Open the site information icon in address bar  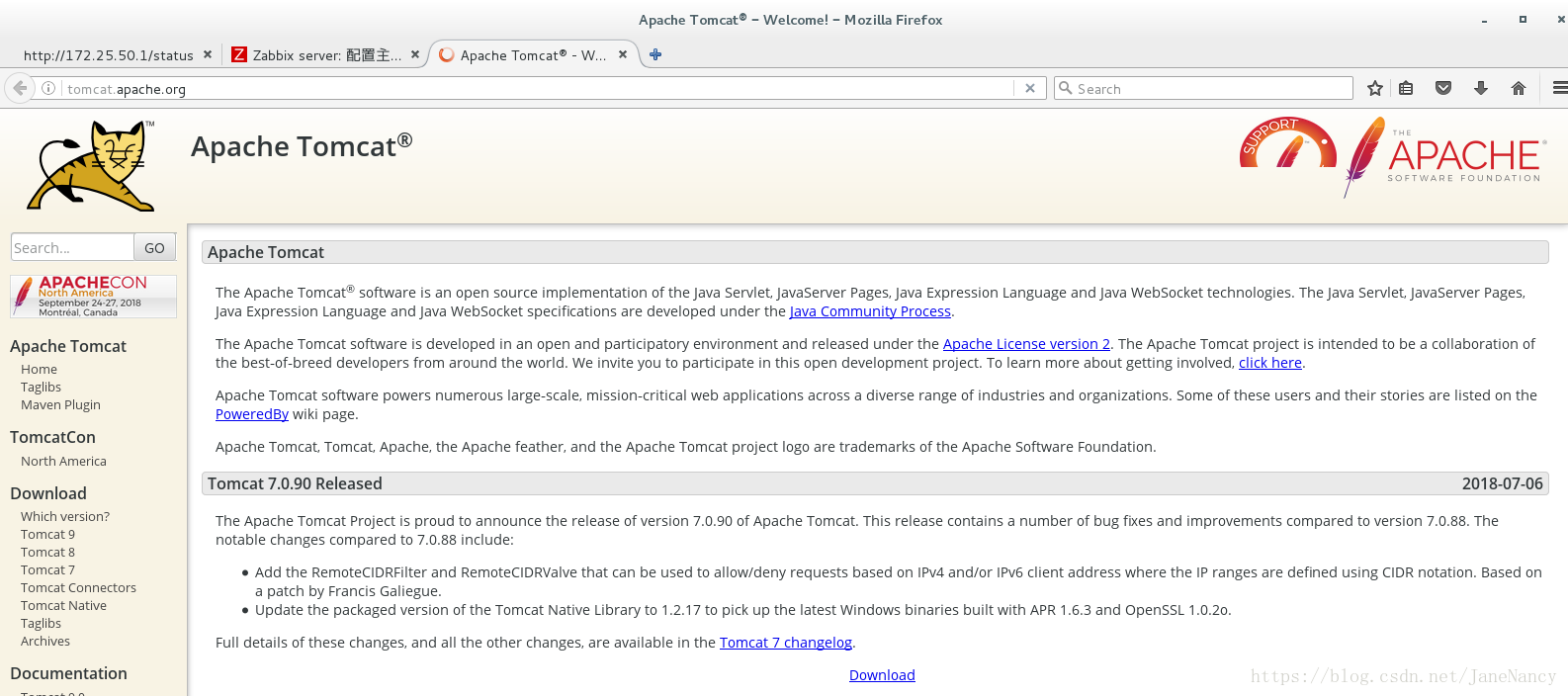48,88
